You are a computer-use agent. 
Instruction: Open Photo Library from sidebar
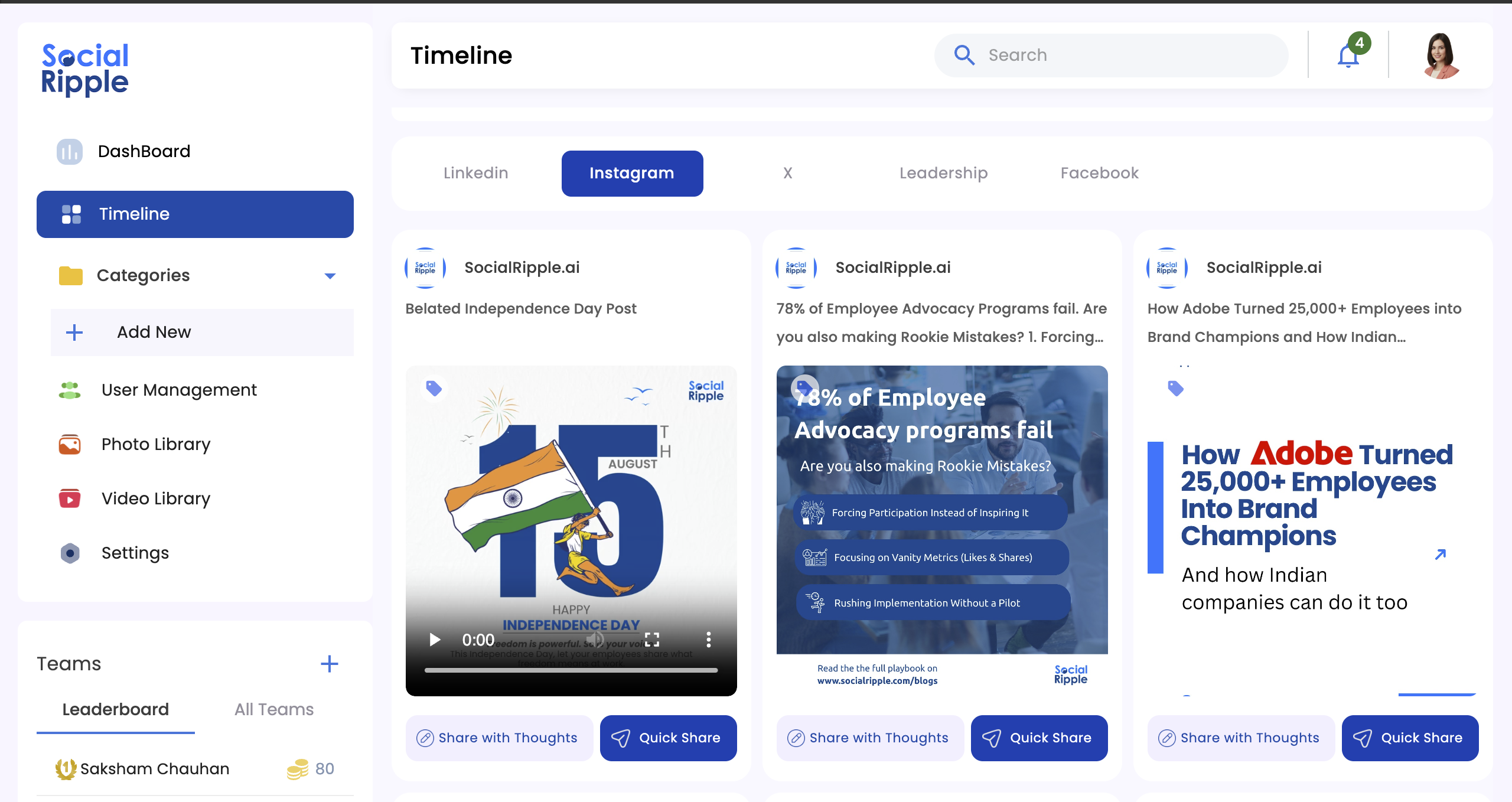click(x=155, y=444)
